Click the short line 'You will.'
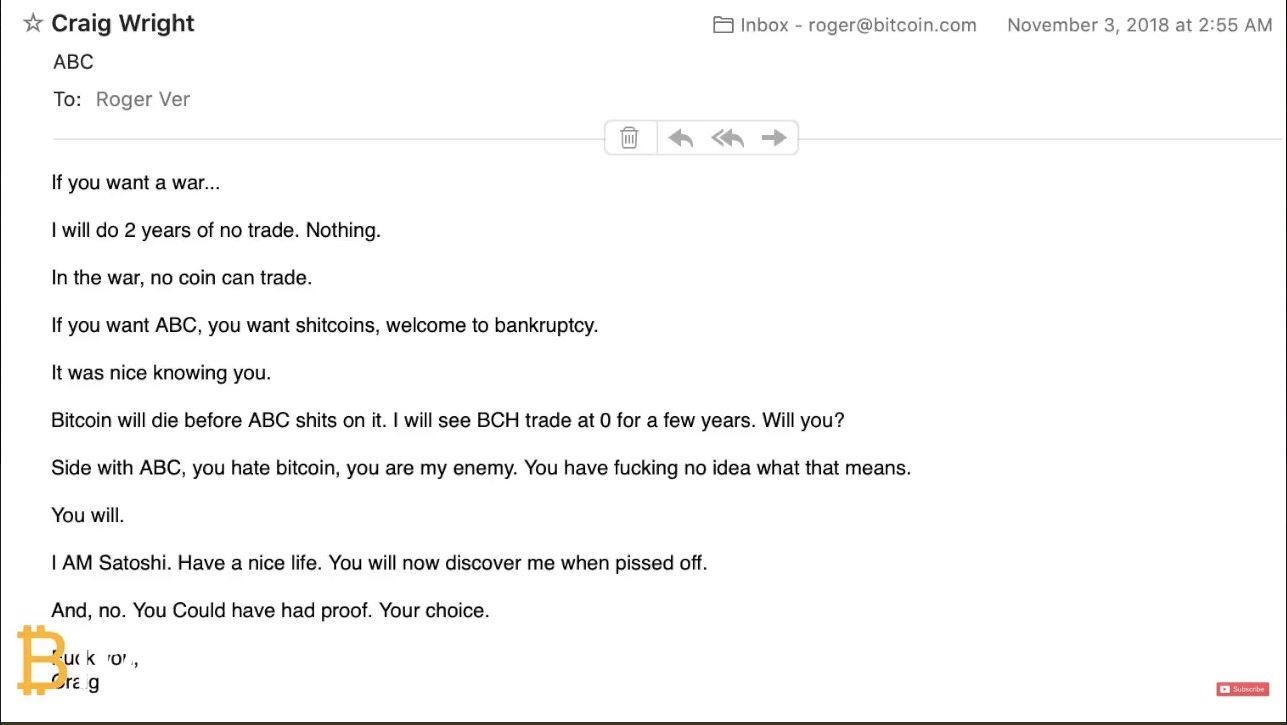Viewport: 1287px width, 725px height. tap(88, 516)
